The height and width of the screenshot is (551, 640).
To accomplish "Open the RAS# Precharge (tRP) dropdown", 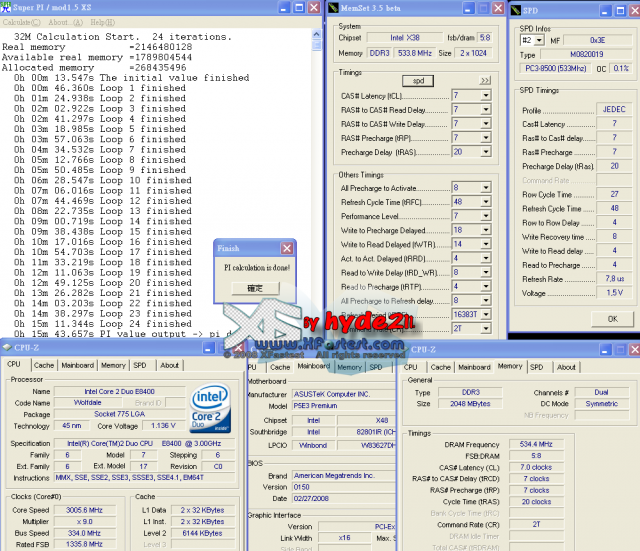I will coord(486,138).
